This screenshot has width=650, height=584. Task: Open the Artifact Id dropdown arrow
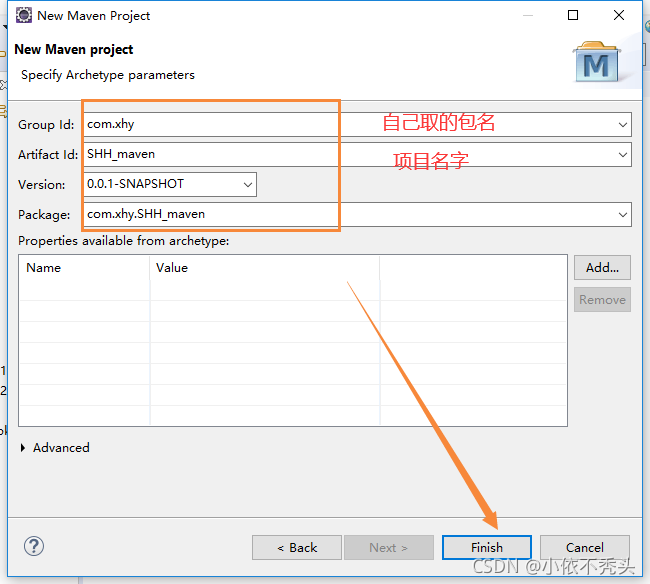[x=622, y=155]
